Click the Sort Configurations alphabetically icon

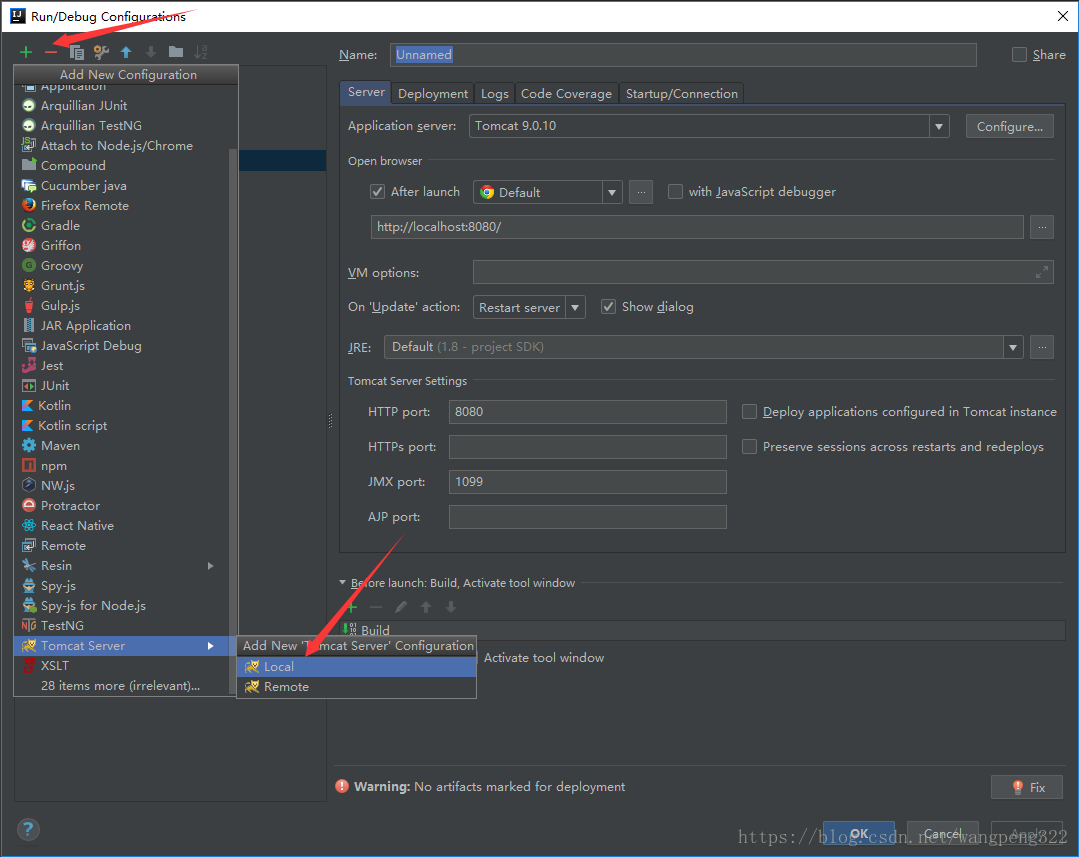200,52
